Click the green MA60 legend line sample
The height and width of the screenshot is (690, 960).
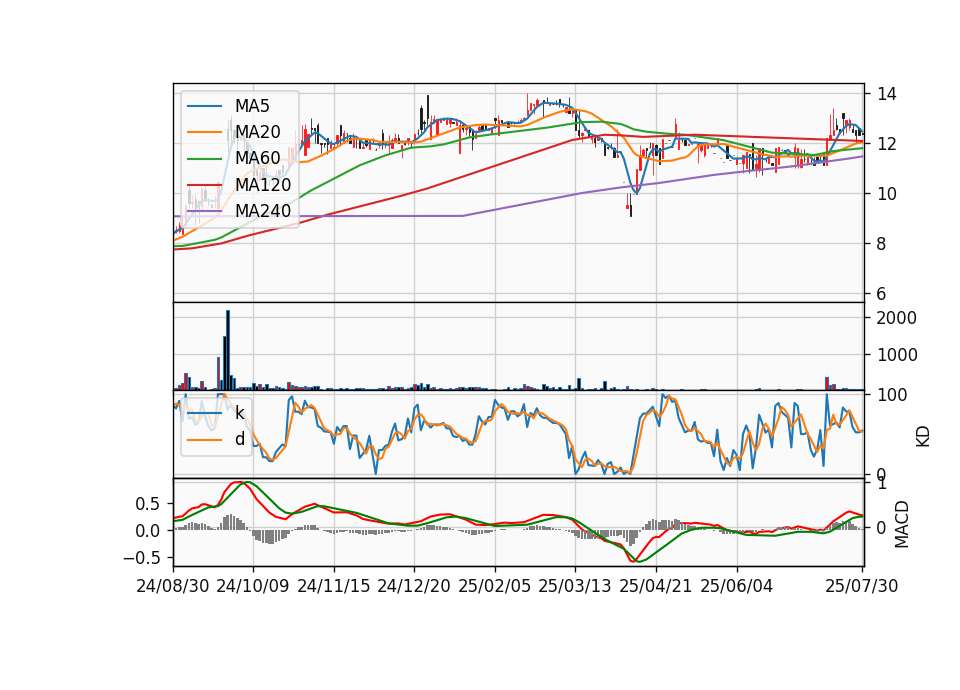pyautogui.click(x=204, y=159)
